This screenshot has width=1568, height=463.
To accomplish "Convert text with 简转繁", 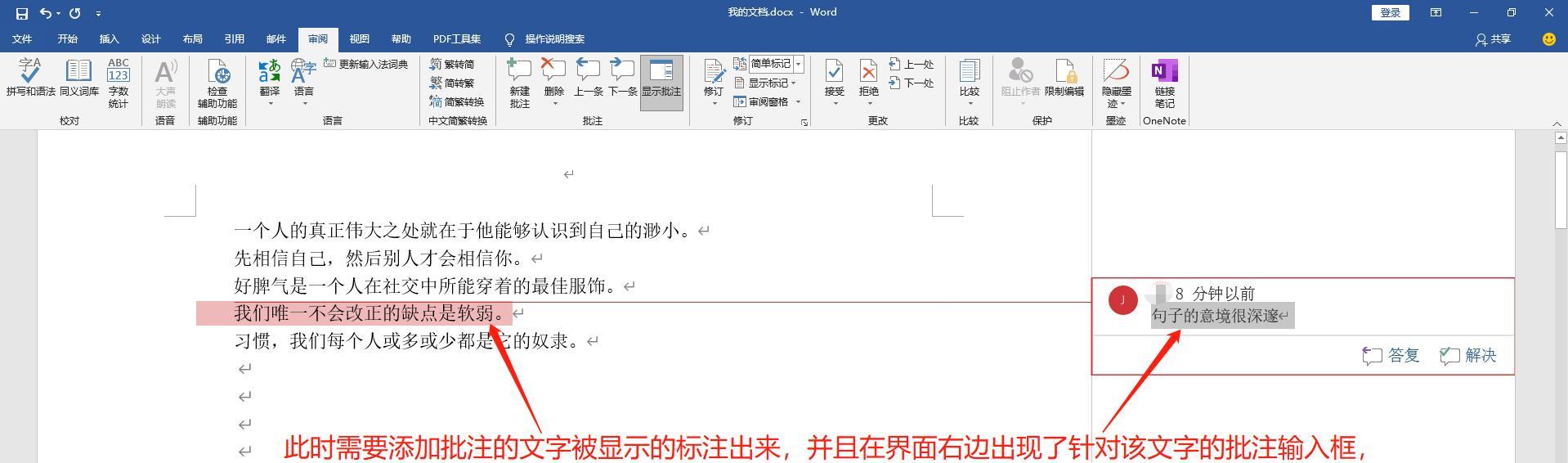I will click(x=452, y=83).
